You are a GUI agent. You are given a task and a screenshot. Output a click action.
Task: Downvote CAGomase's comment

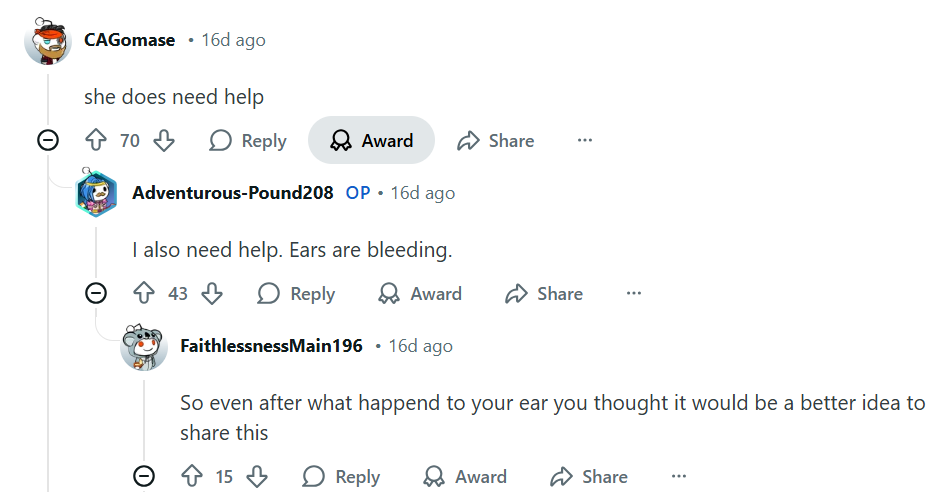click(x=163, y=141)
